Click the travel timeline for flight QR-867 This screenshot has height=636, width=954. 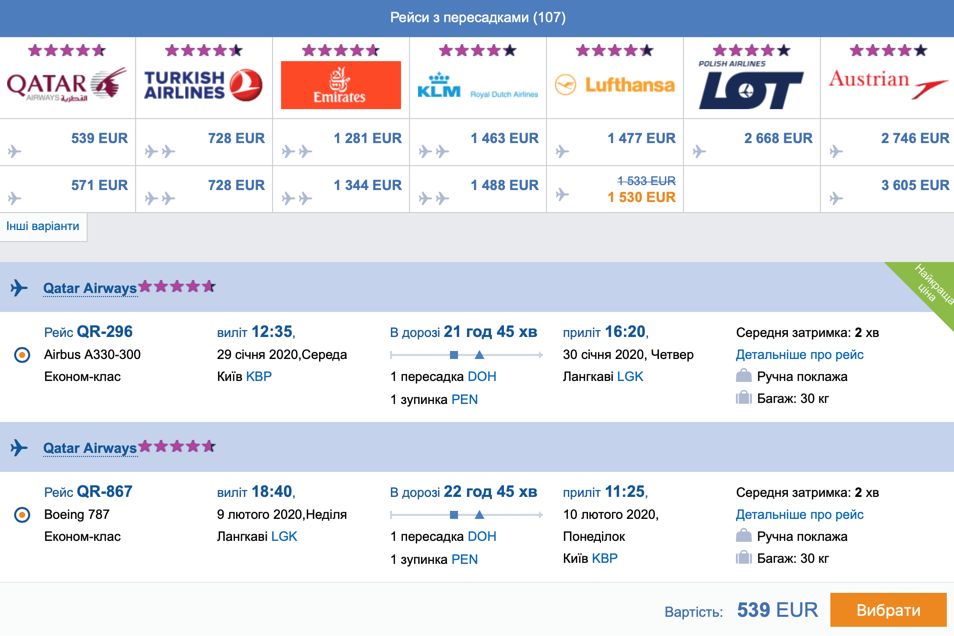tap(466, 515)
